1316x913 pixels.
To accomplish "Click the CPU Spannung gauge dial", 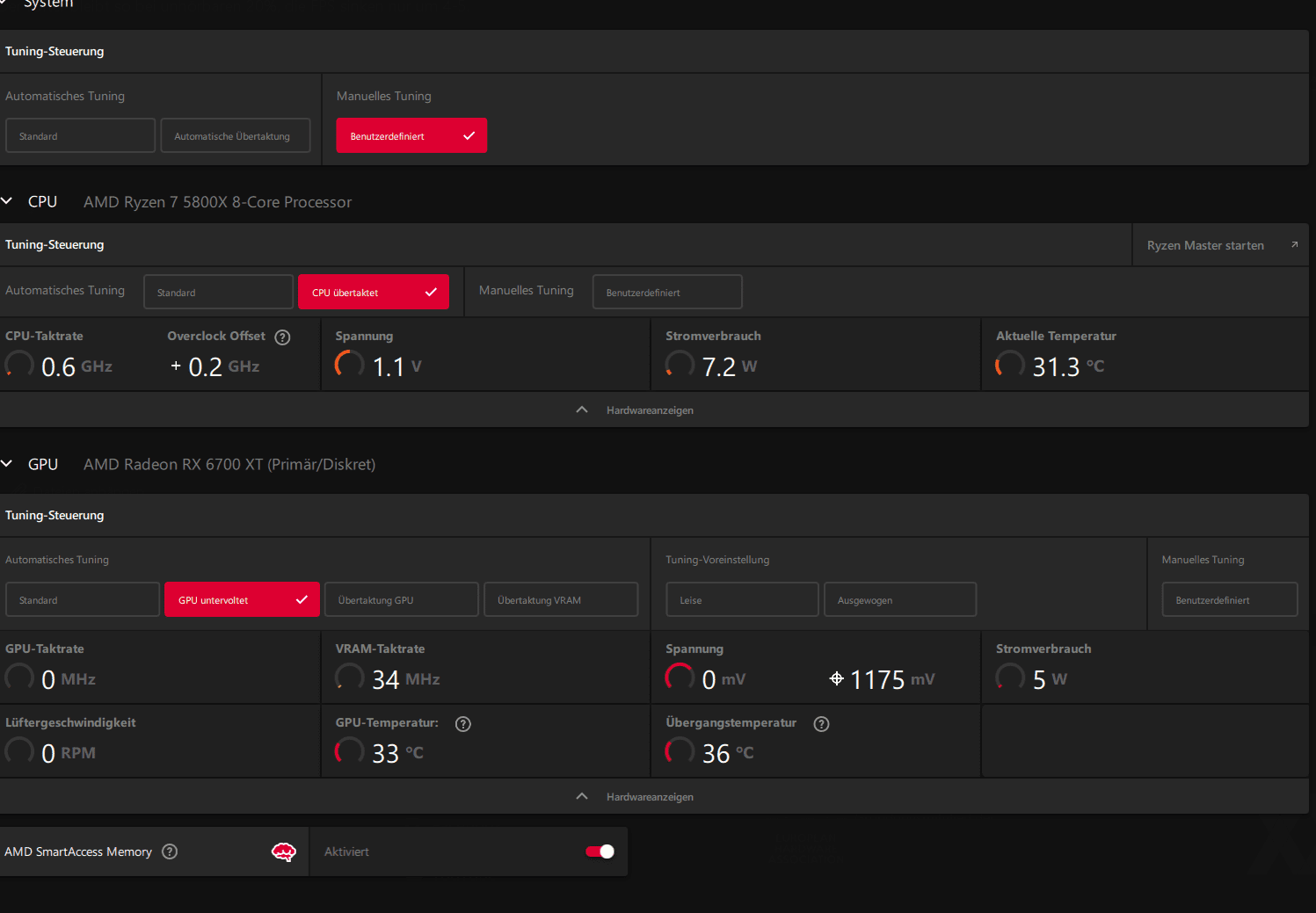I will click(349, 364).
